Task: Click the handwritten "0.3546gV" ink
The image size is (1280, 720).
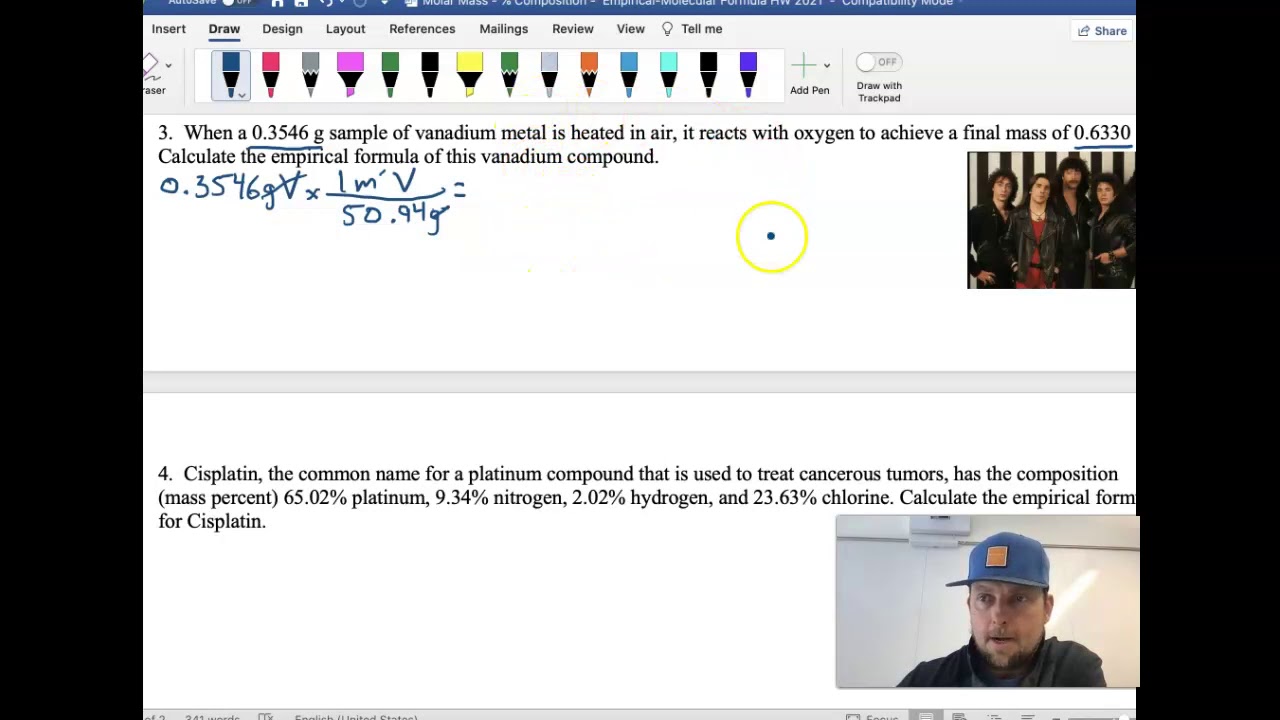Action: pyautogui.click(x=231, y=189)
